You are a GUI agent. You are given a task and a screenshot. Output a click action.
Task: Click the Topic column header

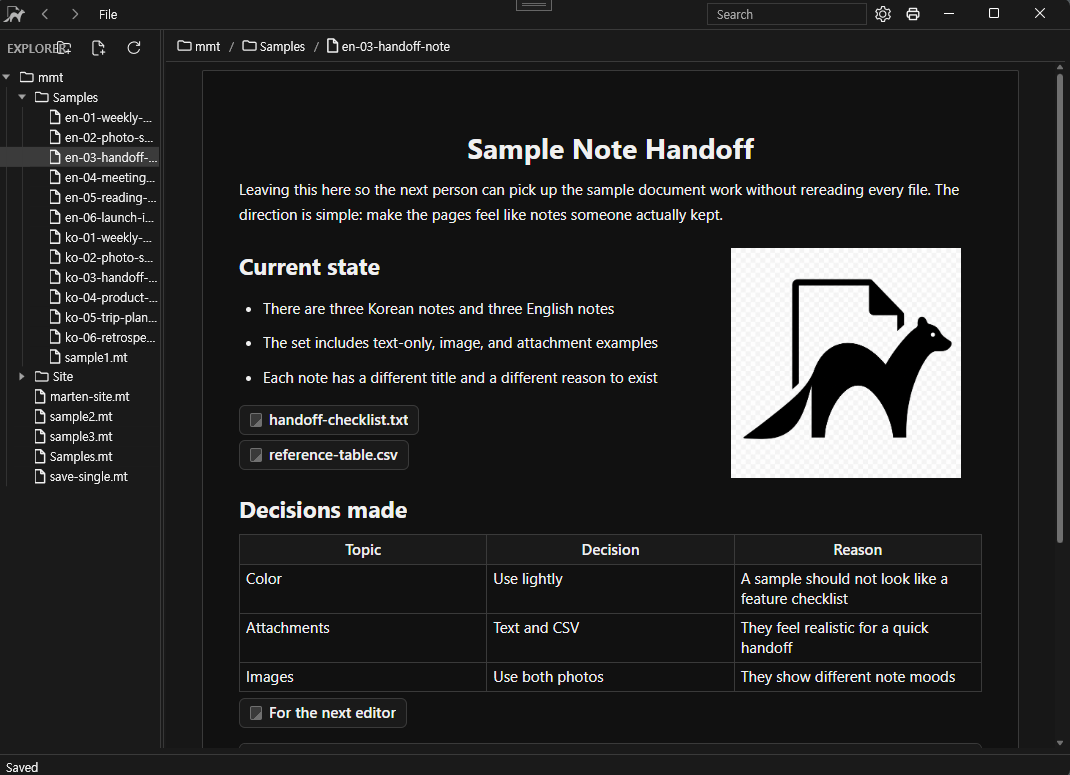pos(363,550)
